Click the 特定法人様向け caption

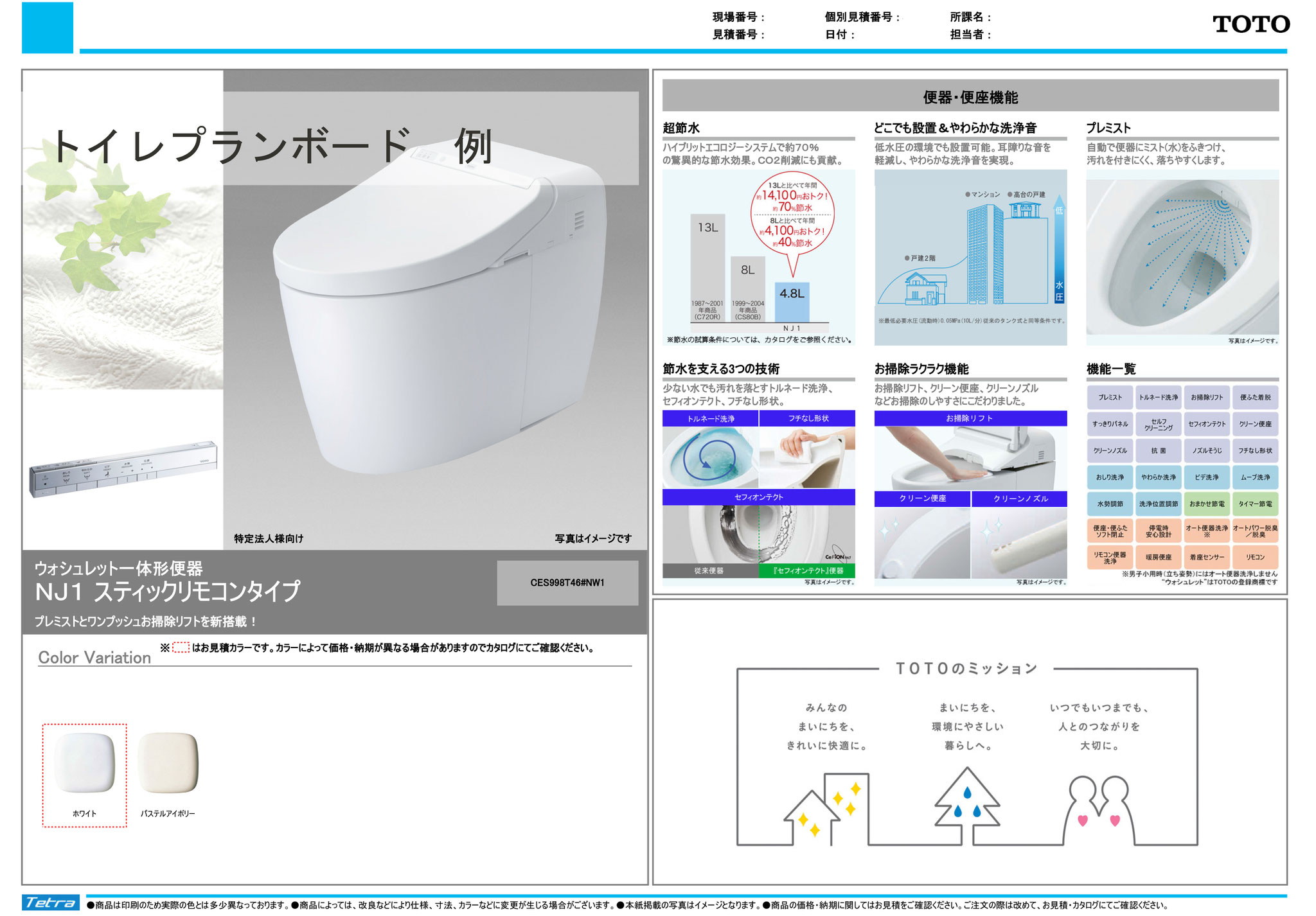(x=269, y=538)
